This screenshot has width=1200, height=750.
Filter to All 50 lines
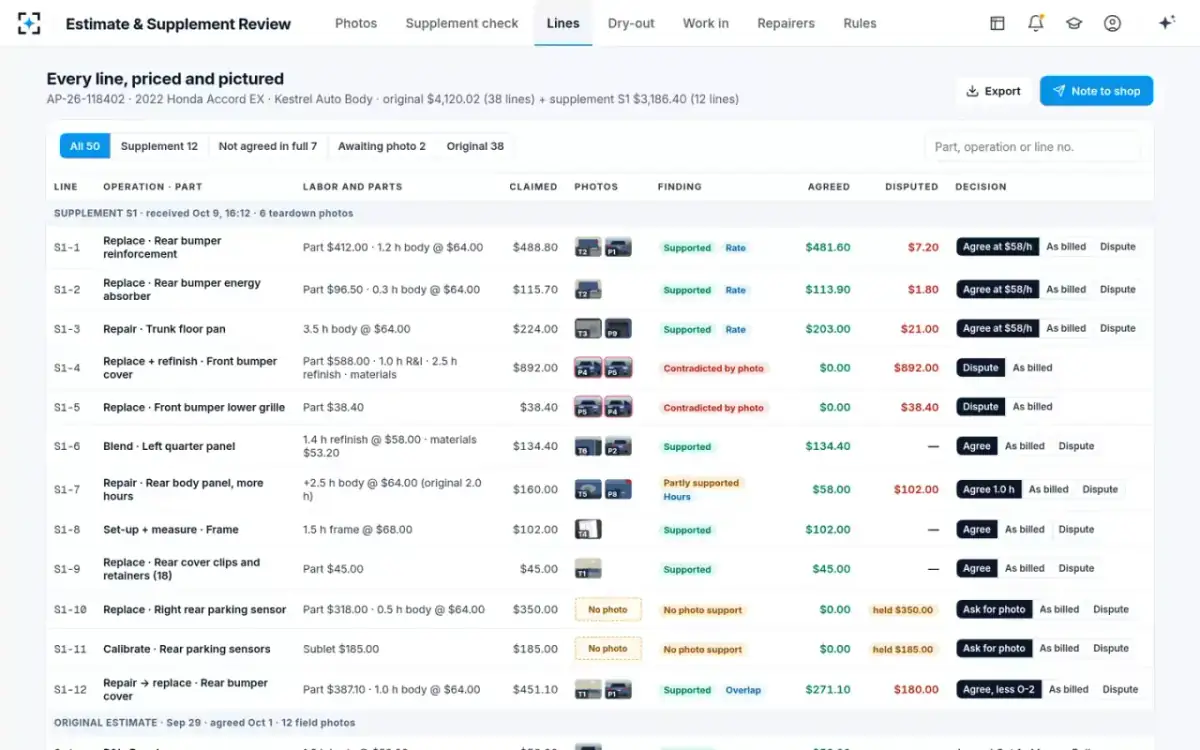coord(85,146)
